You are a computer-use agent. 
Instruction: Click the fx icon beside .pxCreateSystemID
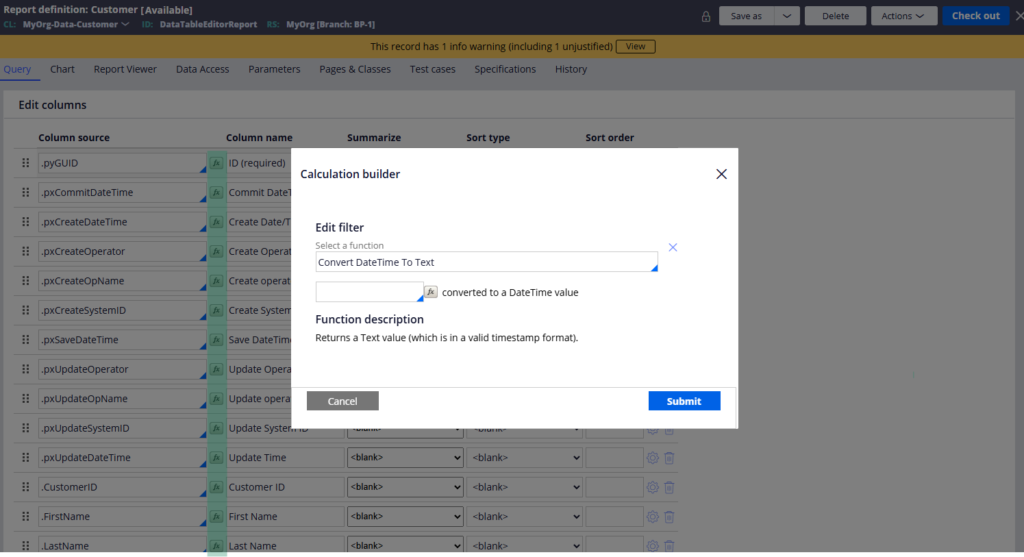coord(216,310)
